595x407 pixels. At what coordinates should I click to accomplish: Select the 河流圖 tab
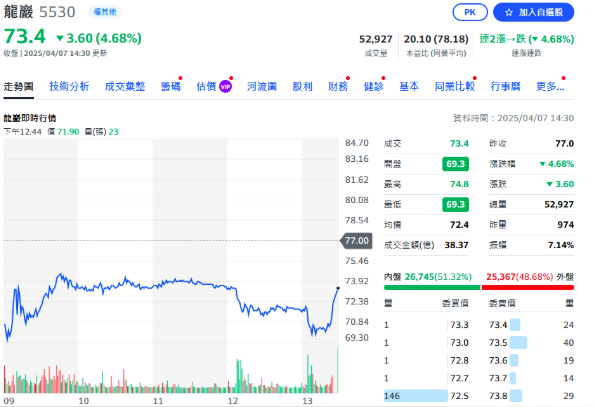point(262,86)
